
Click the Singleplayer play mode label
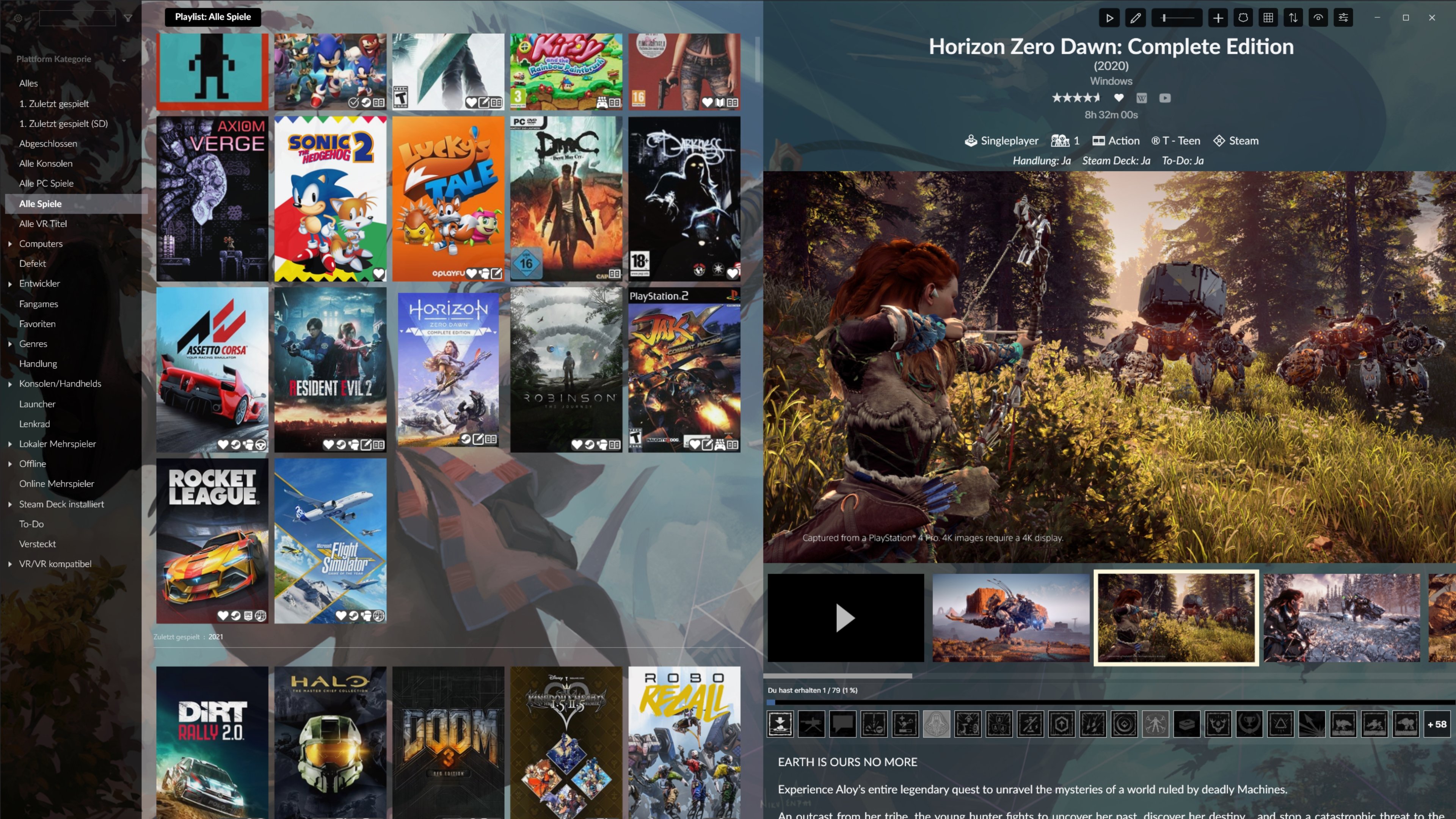[1009, 141]
